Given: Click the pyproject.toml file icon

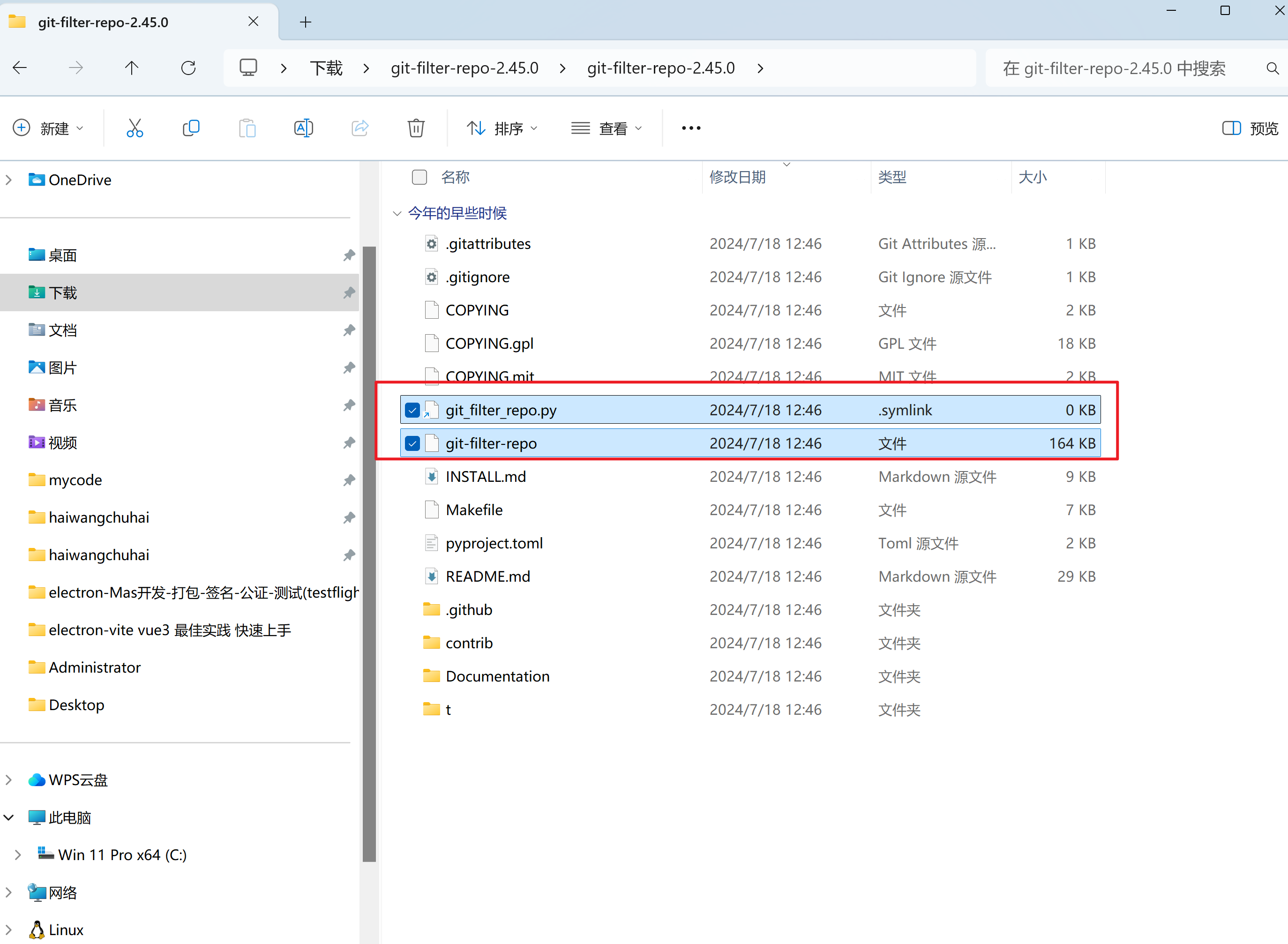Looking at the screenshot, I should pyautogui.click(x=432, y=543).
